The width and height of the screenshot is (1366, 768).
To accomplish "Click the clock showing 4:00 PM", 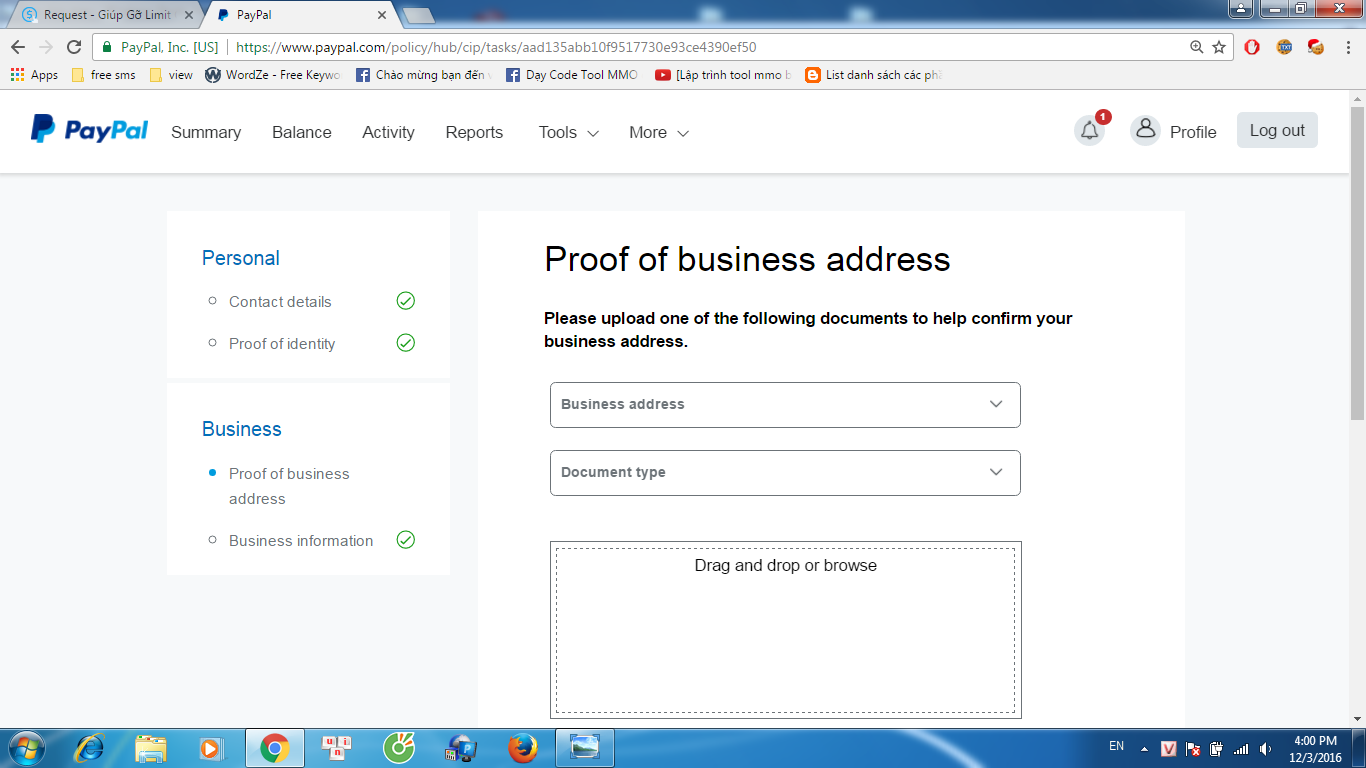I will (x=1315, y=741).
